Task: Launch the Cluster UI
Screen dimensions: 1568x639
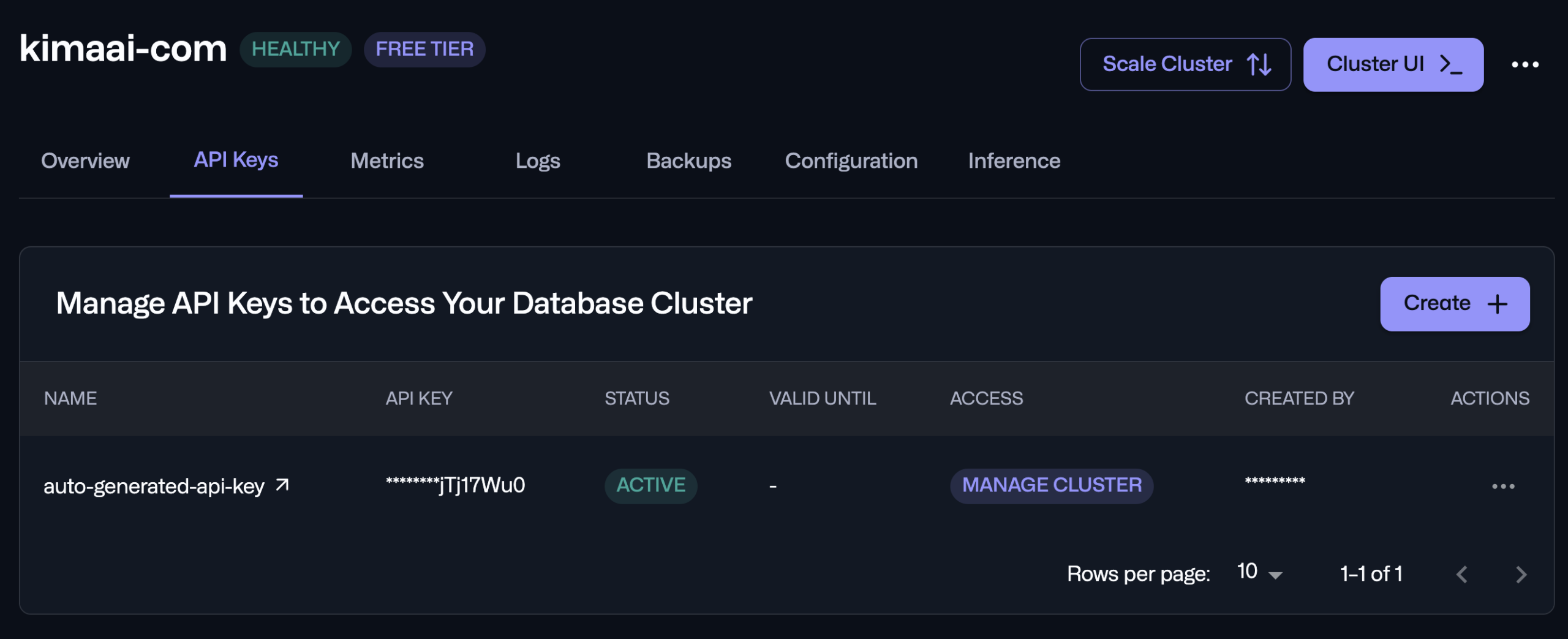Action: (1393, 64)
